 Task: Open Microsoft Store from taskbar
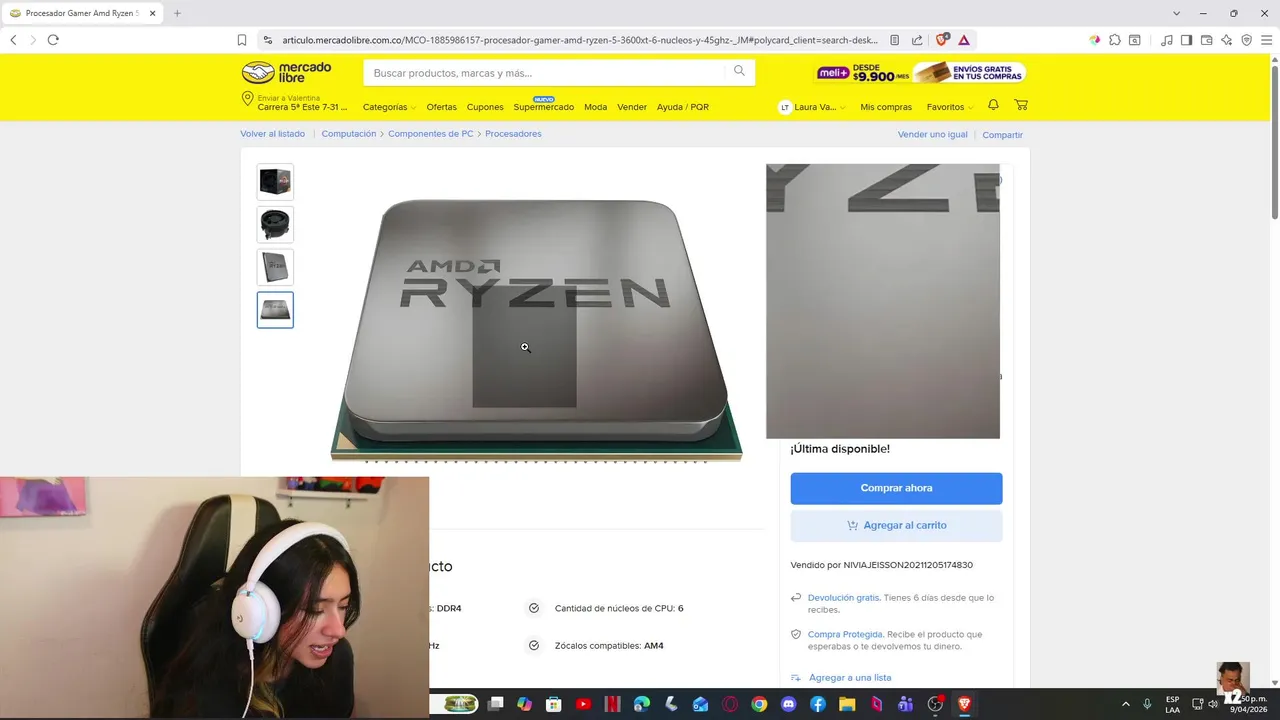tap(554, 704)
